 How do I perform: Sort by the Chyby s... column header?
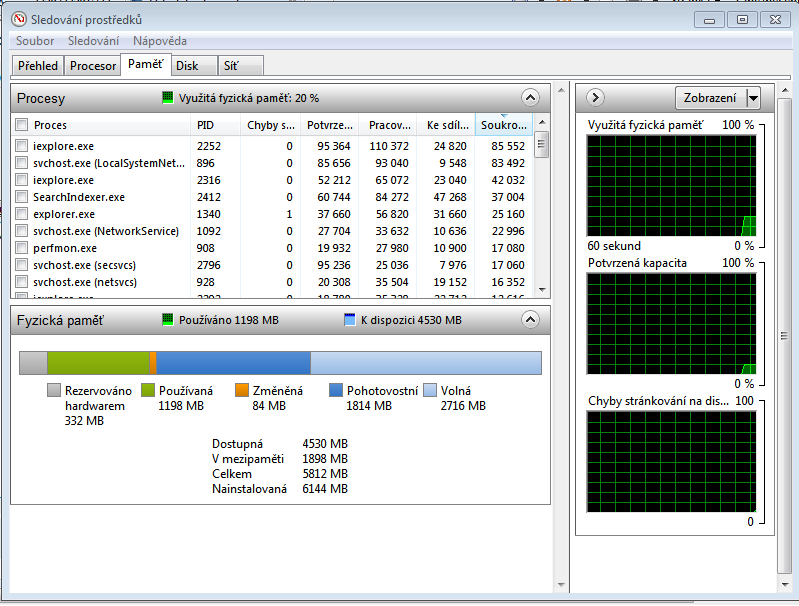pyautogui.click(x=271, y=125)
